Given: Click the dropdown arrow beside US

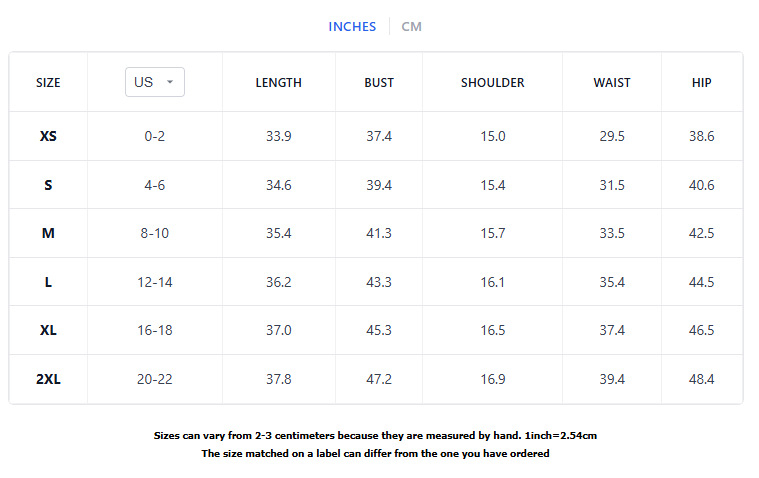Looking at the screenshot, I should 170,82.
